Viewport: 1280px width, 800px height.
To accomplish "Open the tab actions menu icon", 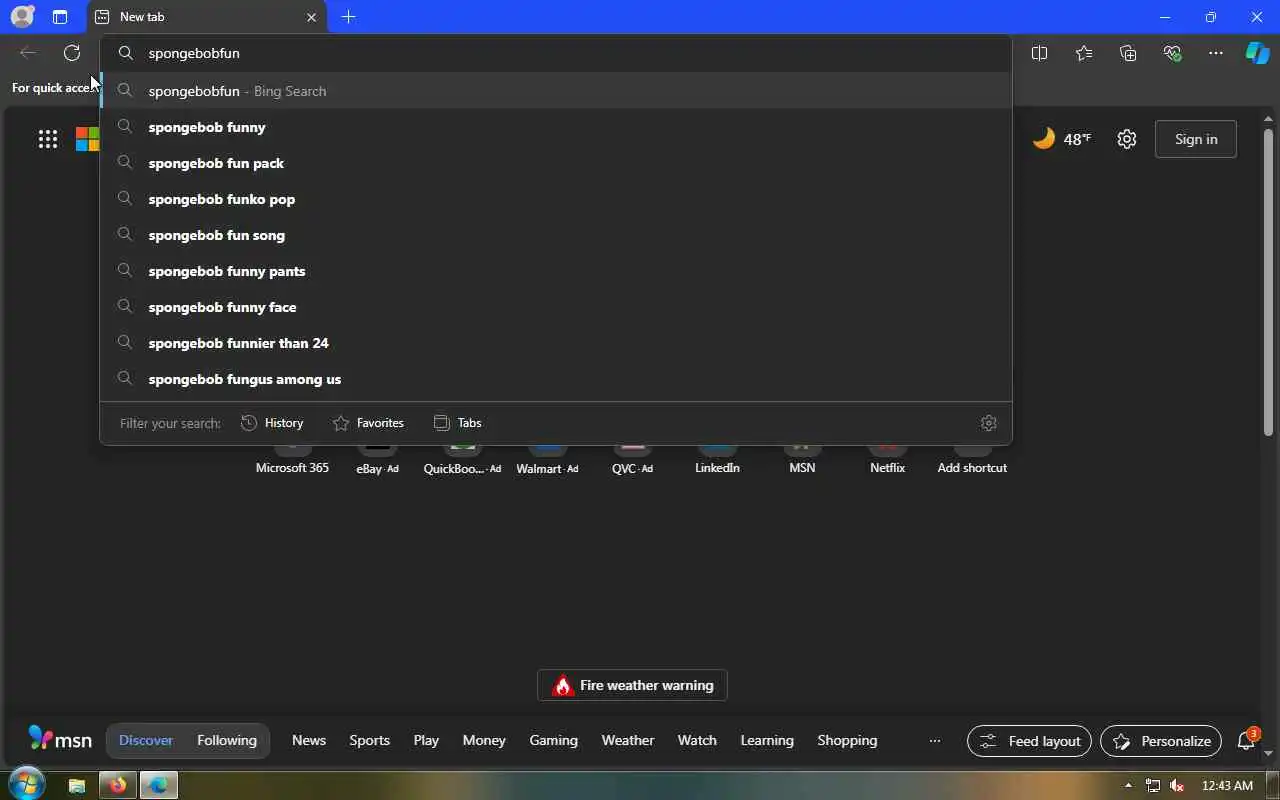I will coord(60,17).
